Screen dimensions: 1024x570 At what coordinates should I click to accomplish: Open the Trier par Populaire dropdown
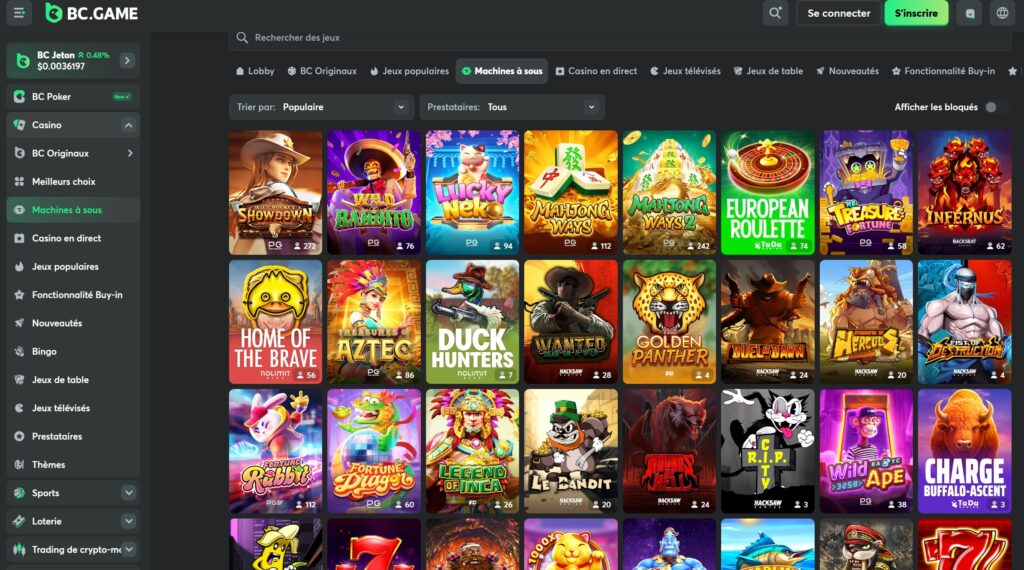click(x=321, y=107)
